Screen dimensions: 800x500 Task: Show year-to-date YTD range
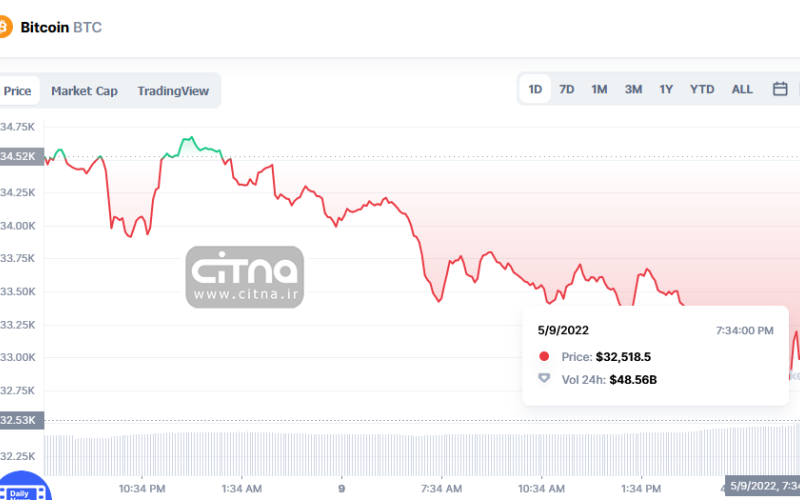[702, 89]
